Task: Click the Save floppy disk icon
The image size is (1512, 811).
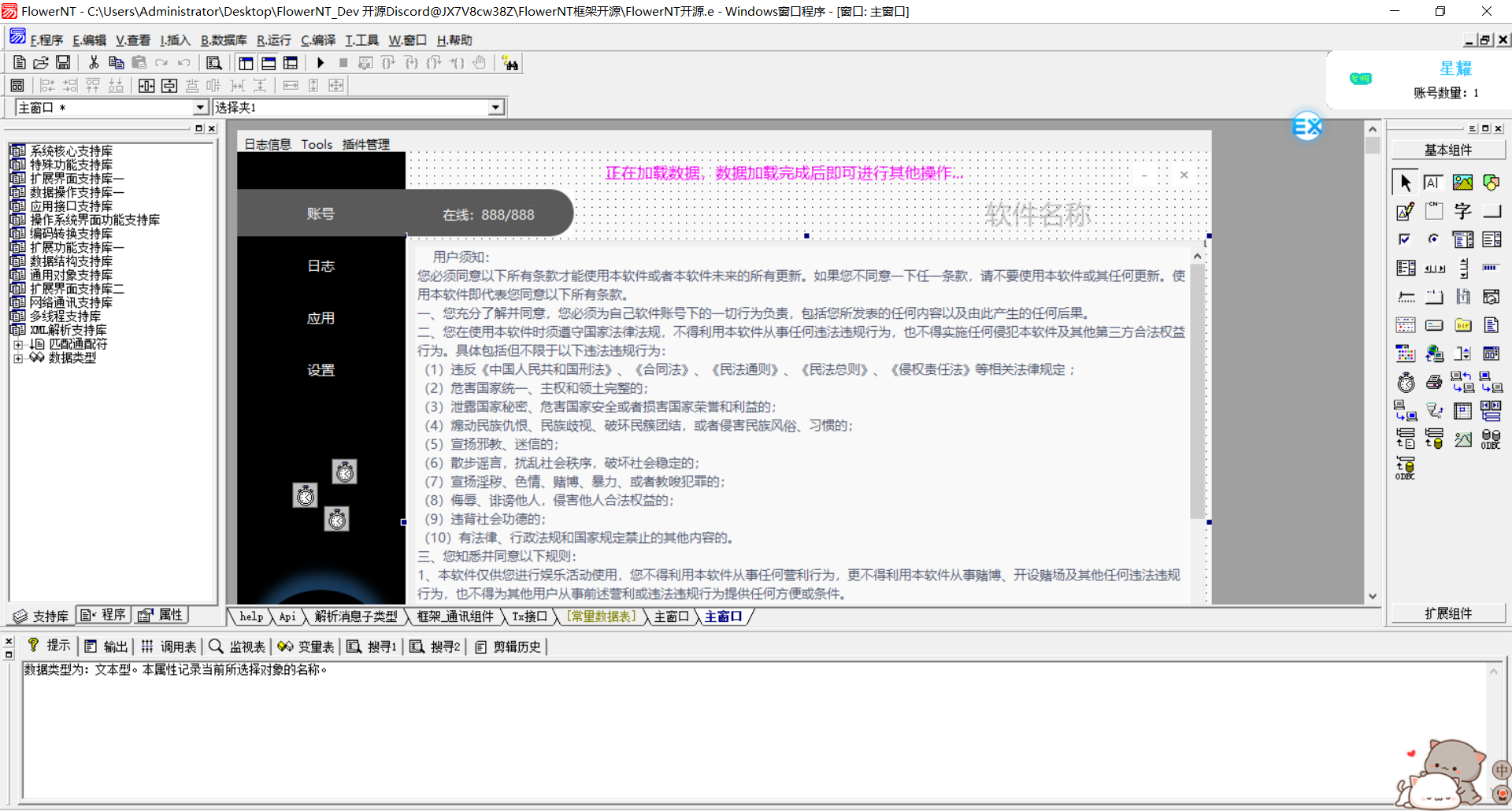Action: click(63, 63)
